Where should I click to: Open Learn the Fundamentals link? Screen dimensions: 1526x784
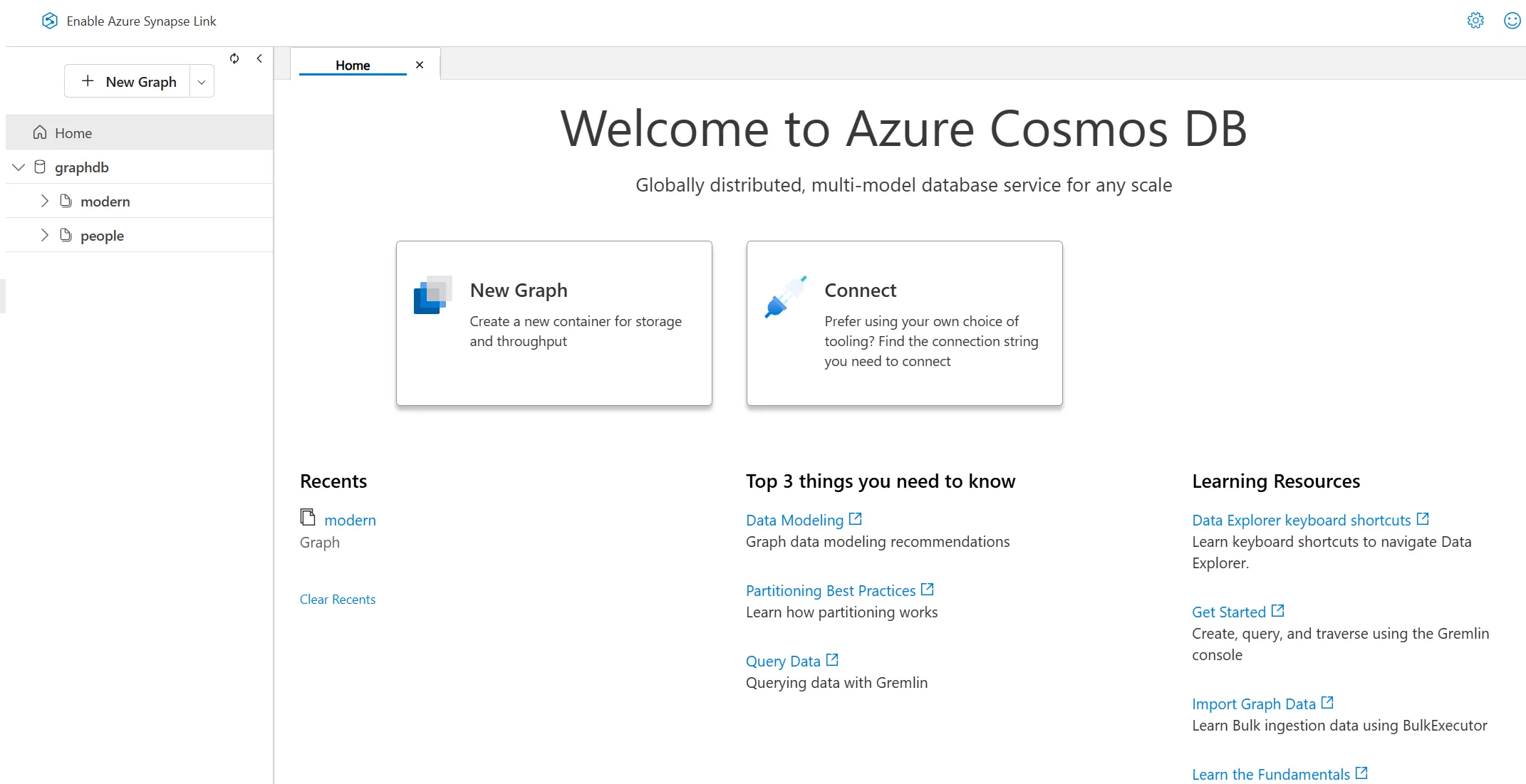pyautogui.click(x=1271, y=775)
